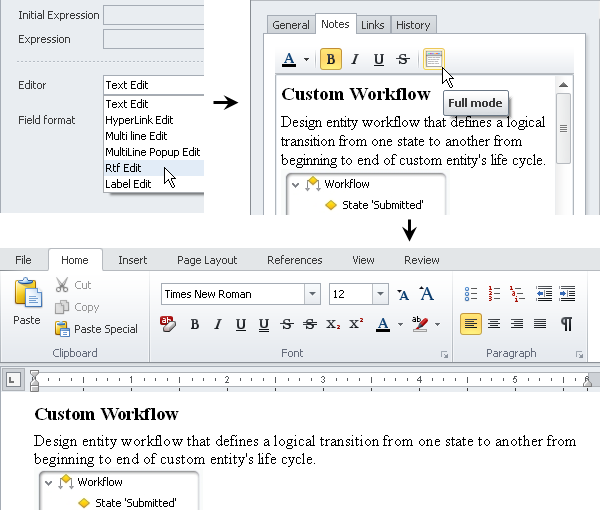600x510 pixels.
Task: Open the font size dropdown
Action: click(x=380, y=294)
